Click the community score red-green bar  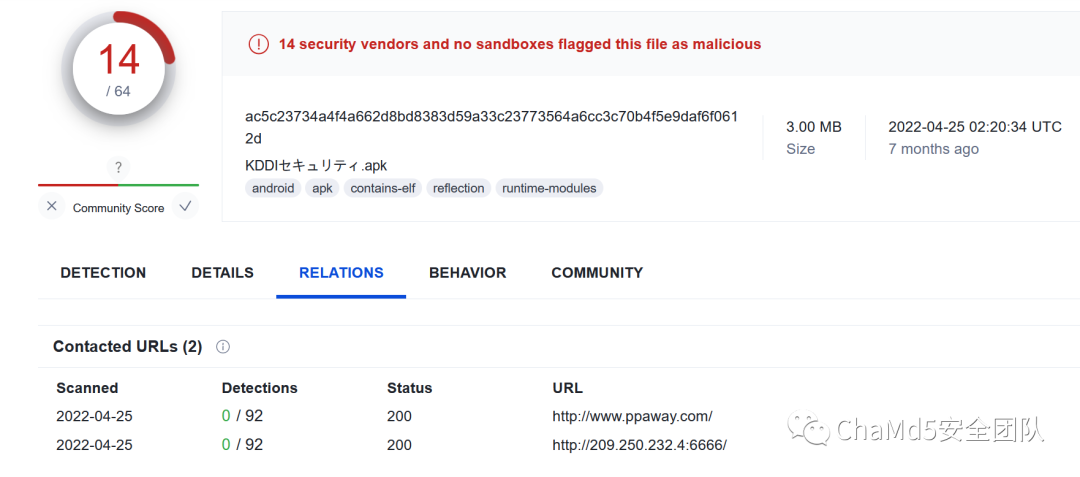coord(118,185)
